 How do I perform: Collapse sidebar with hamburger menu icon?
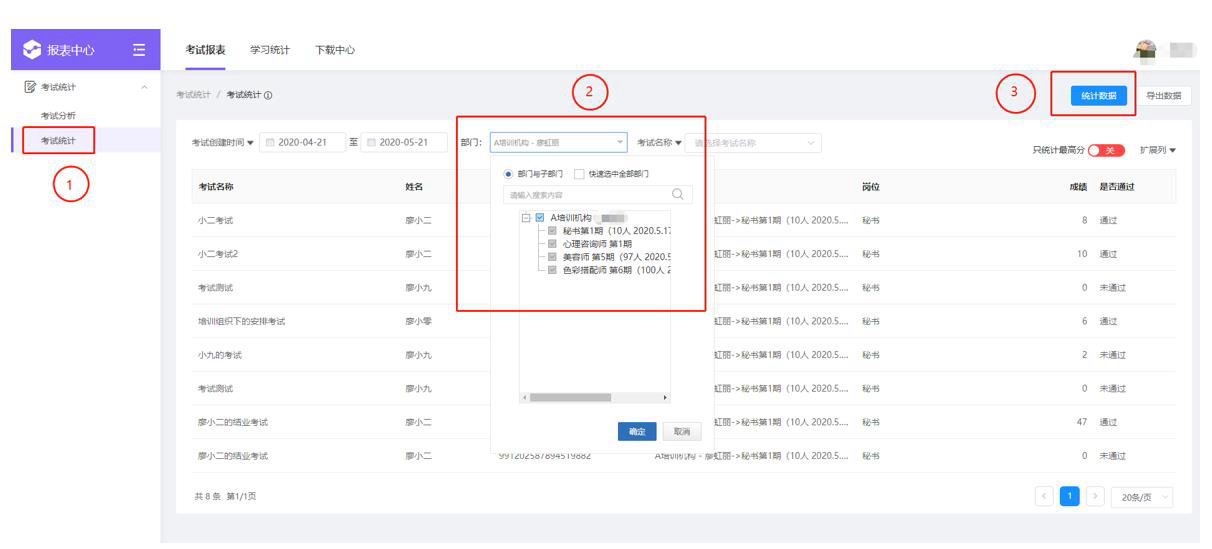click(139, 51)
